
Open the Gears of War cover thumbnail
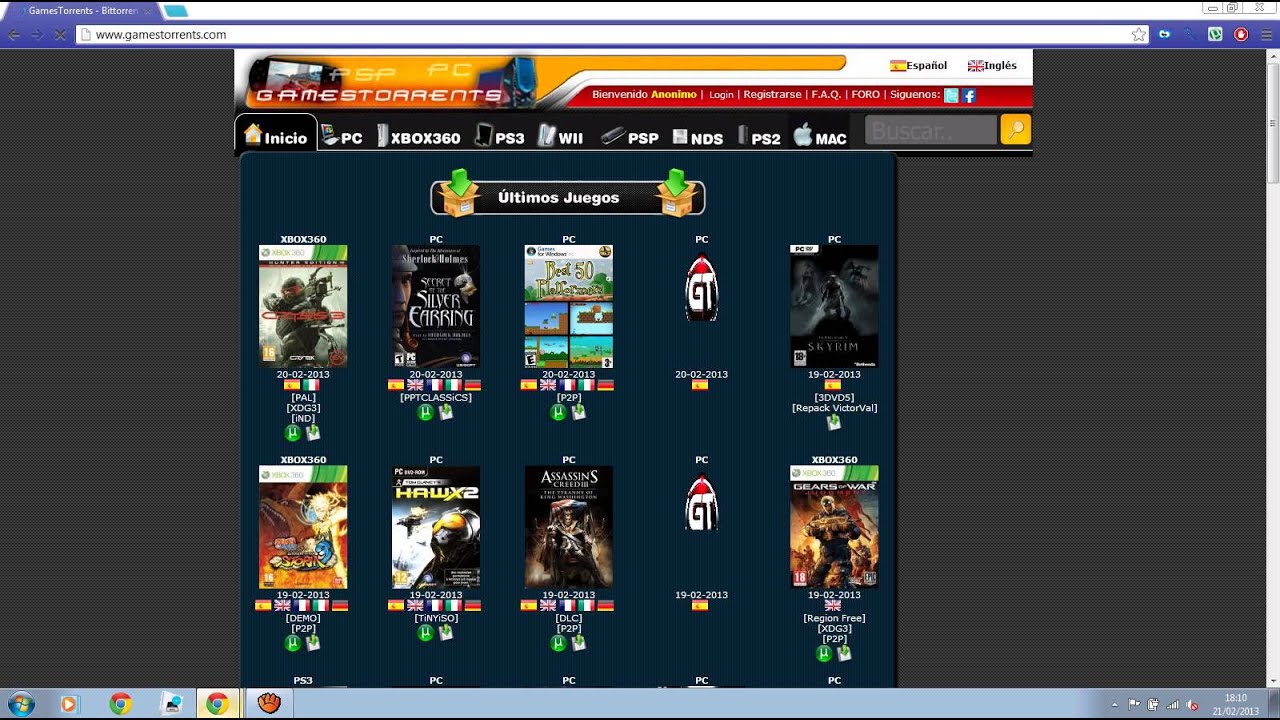point(834,527)
